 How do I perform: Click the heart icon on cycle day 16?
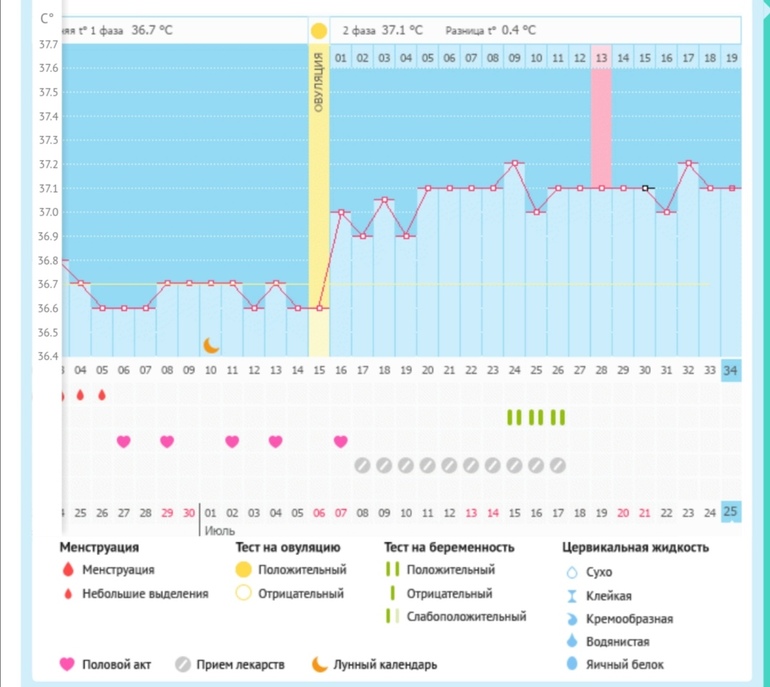(x=341, y=441)
